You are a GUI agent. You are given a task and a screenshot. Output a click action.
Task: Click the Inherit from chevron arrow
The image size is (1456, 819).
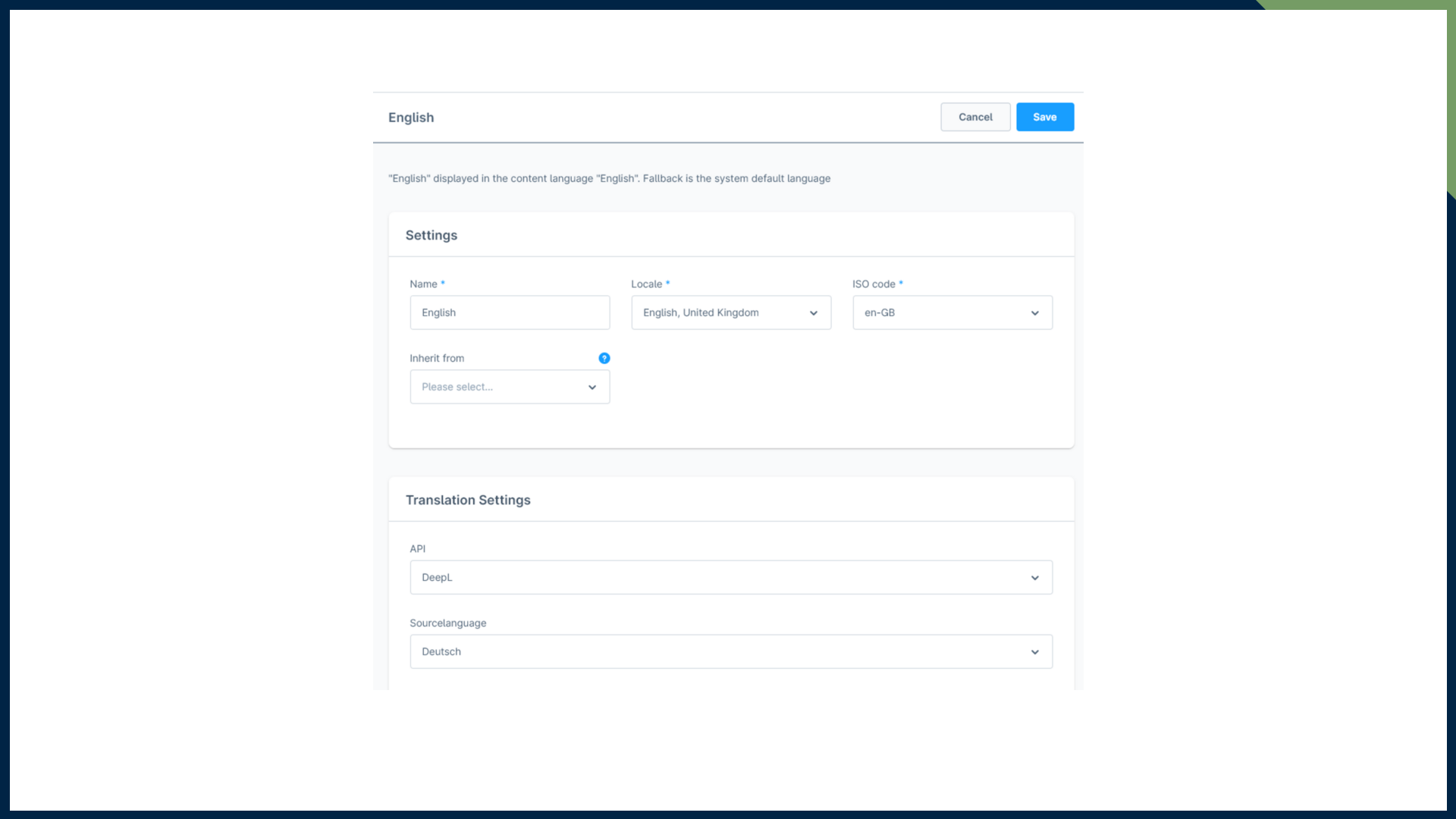[x=591, y=388]
